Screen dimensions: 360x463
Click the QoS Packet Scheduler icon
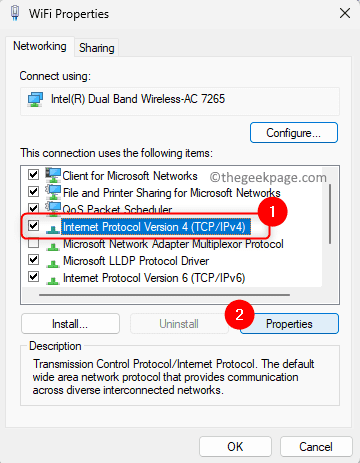[x=53, y=208]
